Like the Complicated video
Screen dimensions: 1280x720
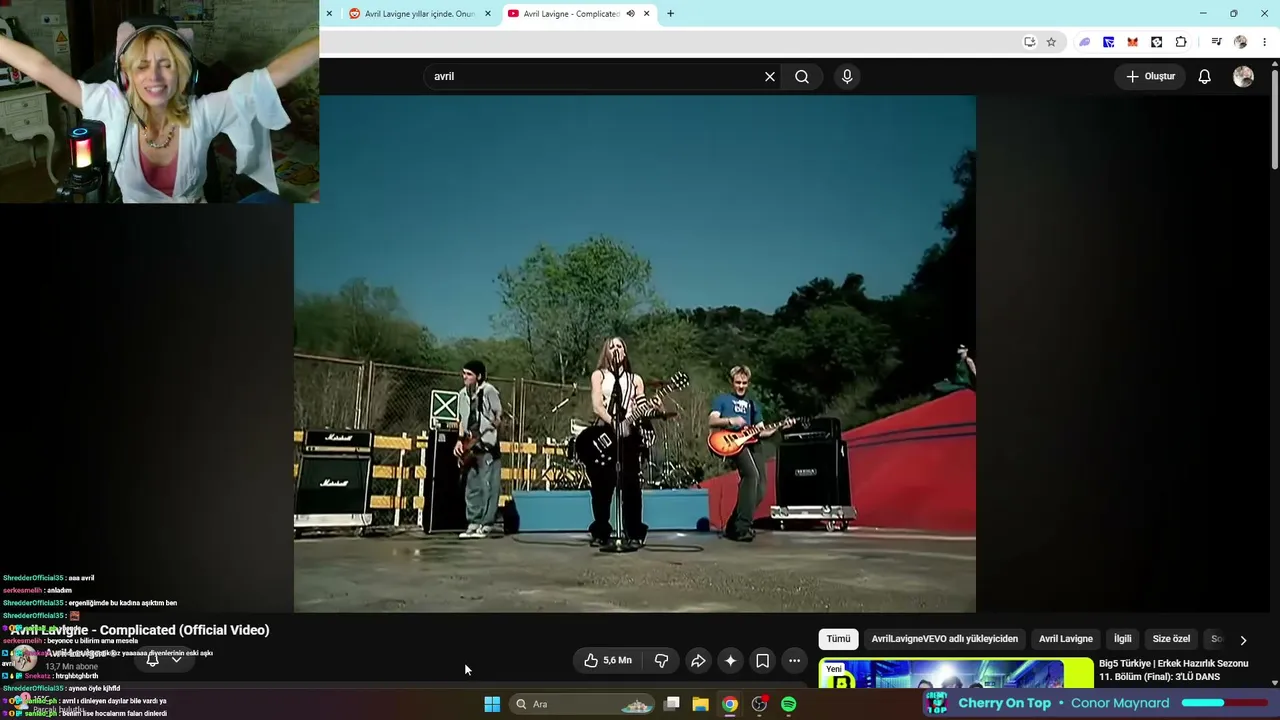(608, 660)
